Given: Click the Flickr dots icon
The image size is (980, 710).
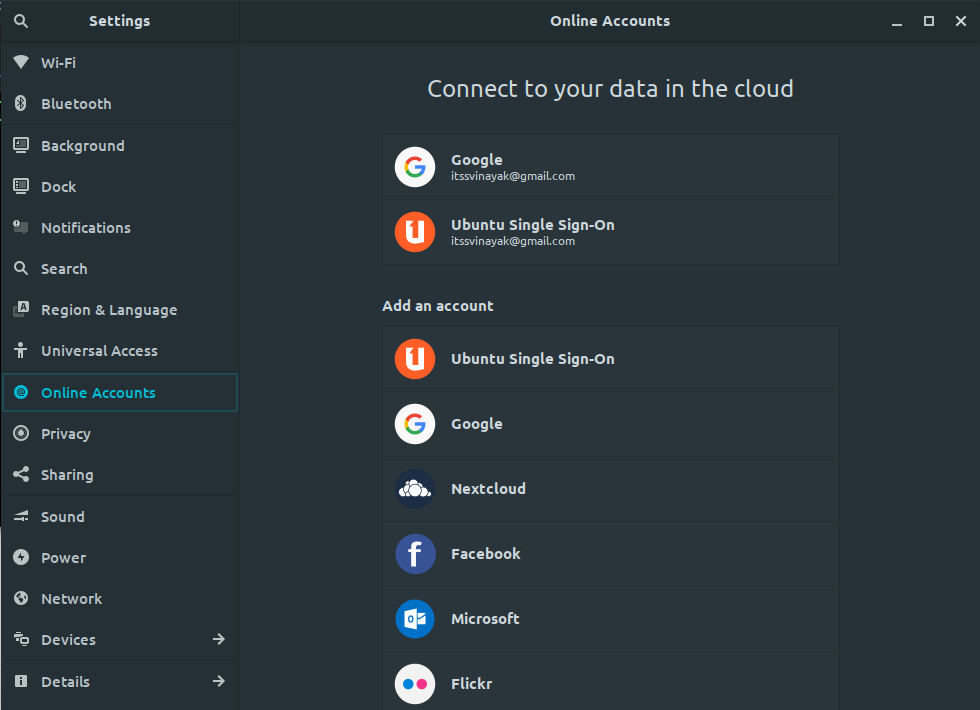Looking at the screenshot, I should coord(415,684).
